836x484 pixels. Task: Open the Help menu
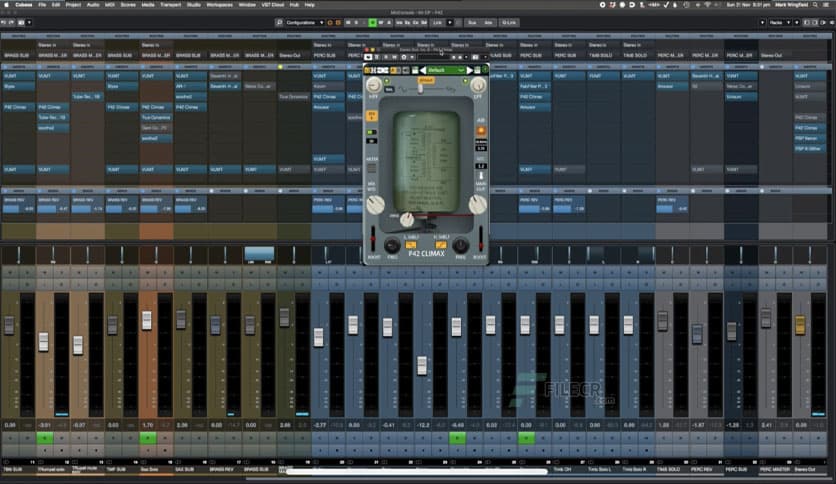pyautogui.click(x=309, y=5)
